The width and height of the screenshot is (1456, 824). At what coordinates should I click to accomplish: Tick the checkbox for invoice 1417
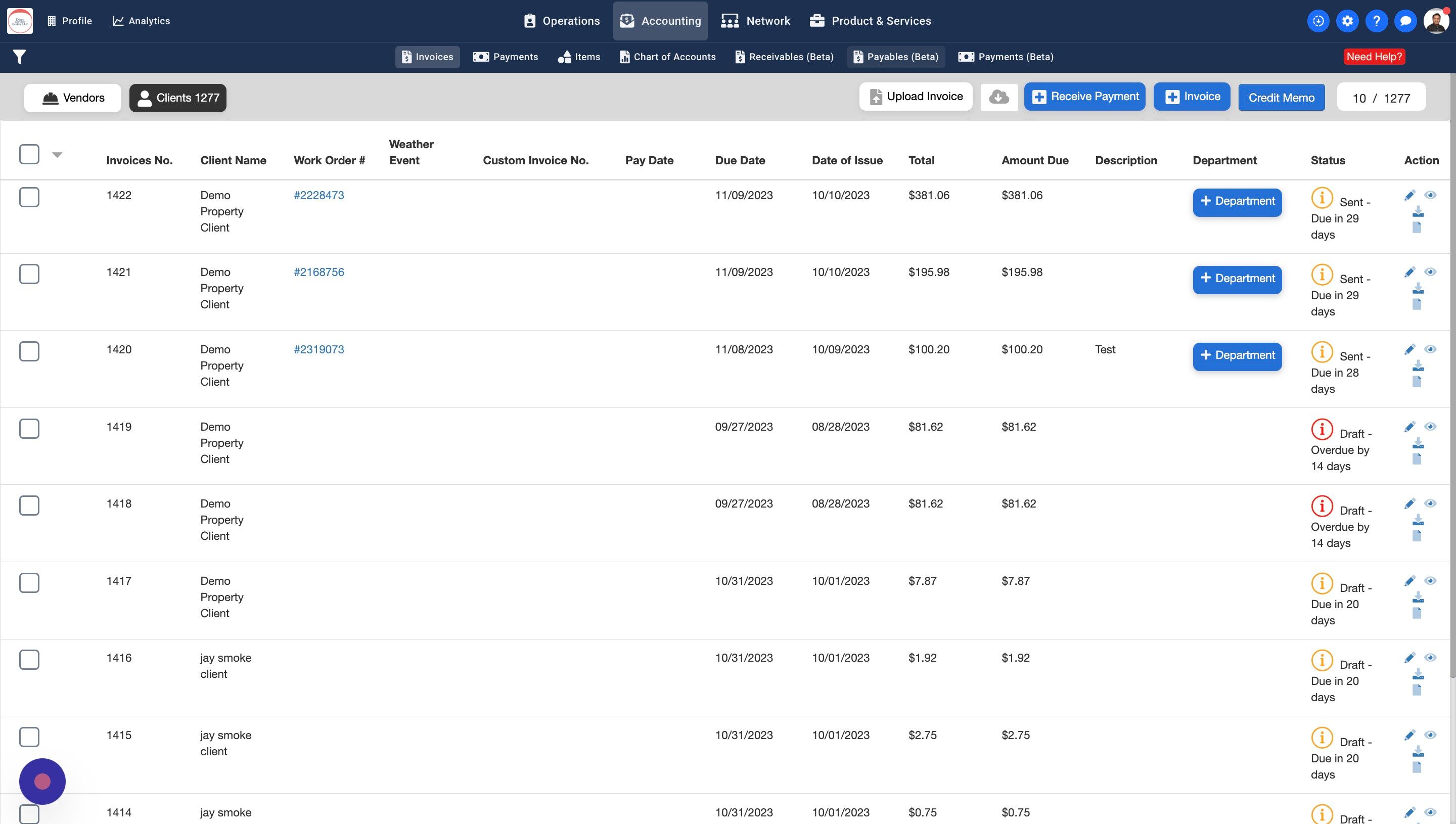[29, 582]
